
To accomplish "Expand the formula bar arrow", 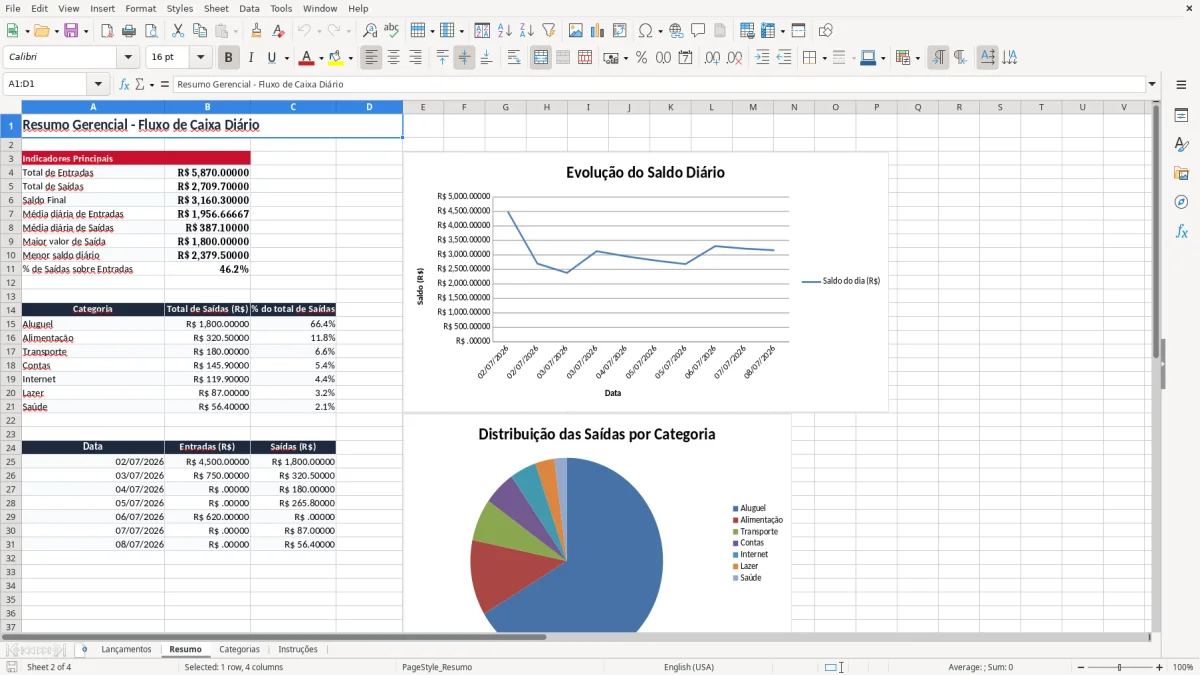I will pyautogui.click(x=1152, y=85).
